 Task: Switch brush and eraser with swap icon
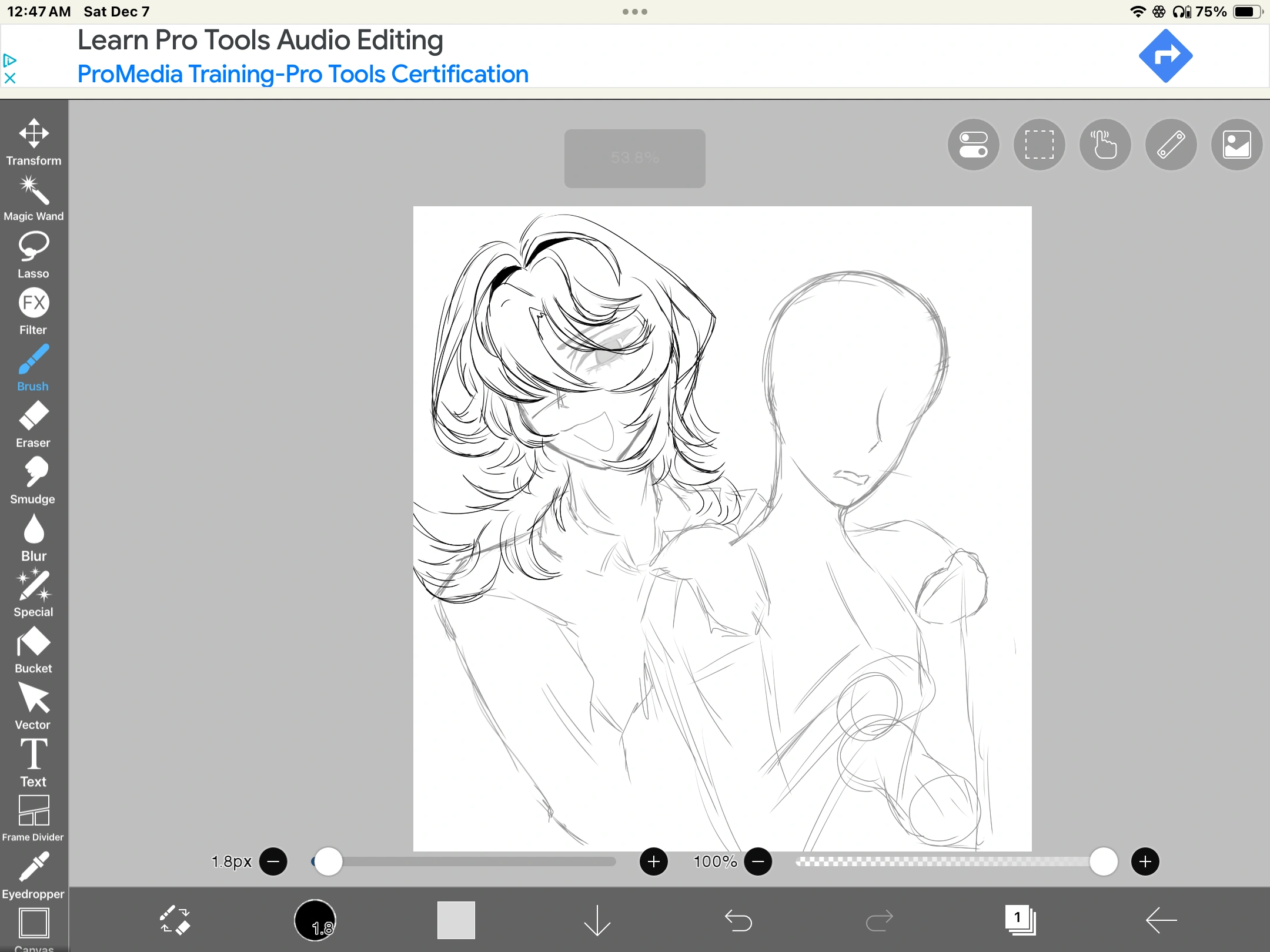(175, 920)
